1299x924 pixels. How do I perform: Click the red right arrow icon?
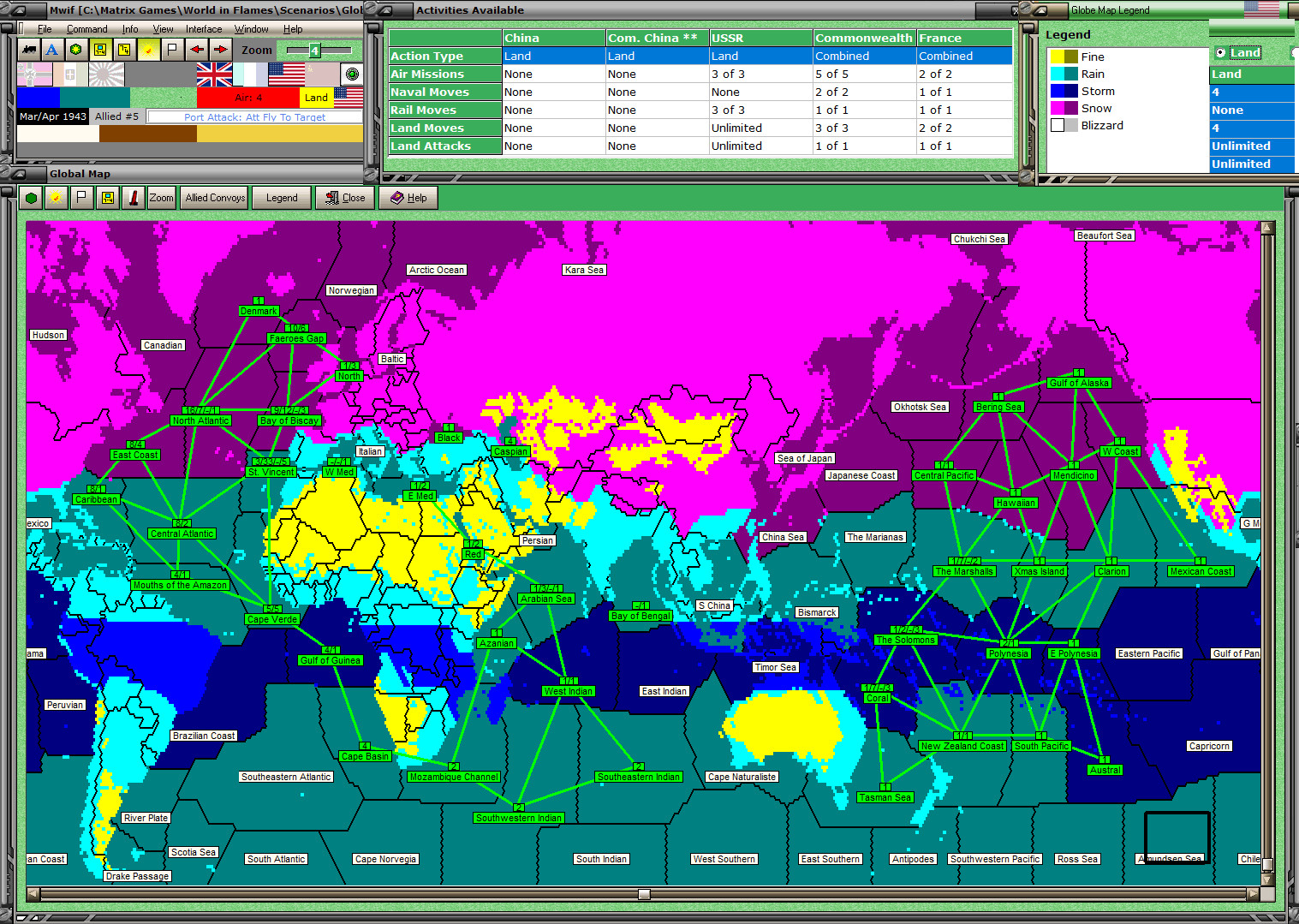coord(220,50)
